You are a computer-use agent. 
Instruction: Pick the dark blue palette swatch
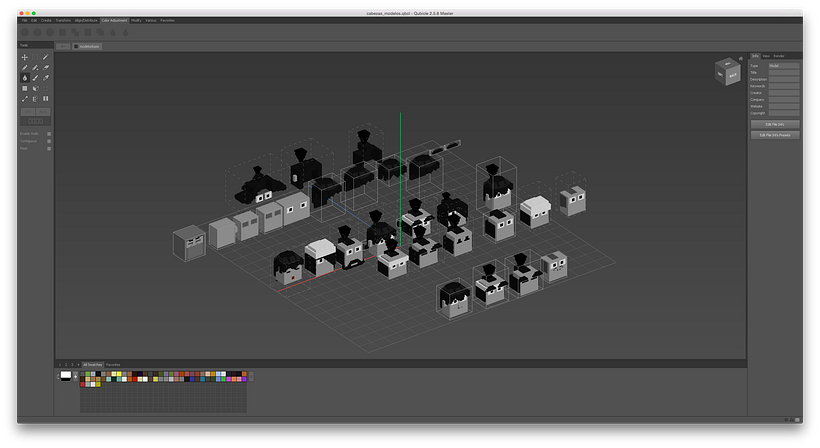pyautogui.click(x=192, y=379)
